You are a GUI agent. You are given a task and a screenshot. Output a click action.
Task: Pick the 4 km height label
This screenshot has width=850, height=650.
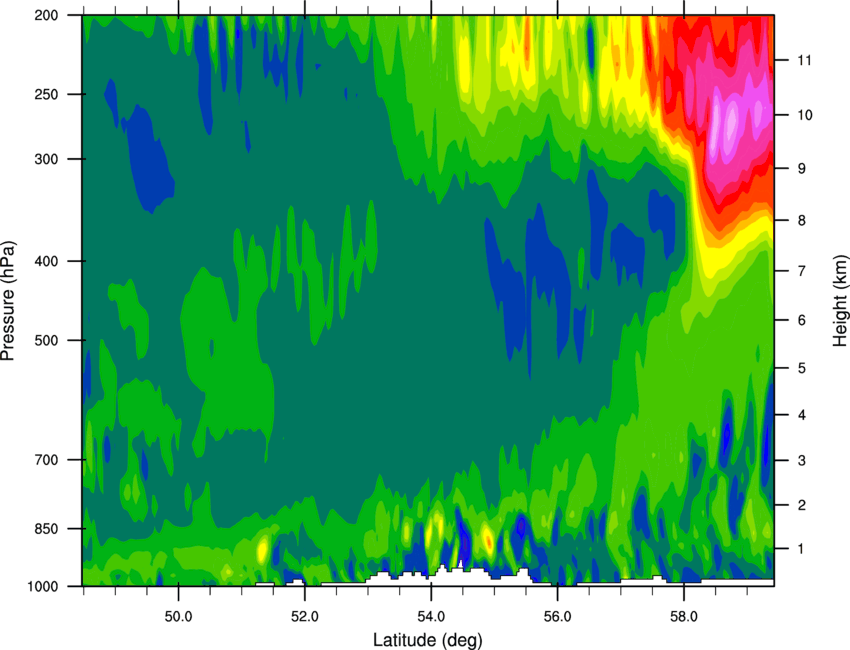(x=802, y=415)
